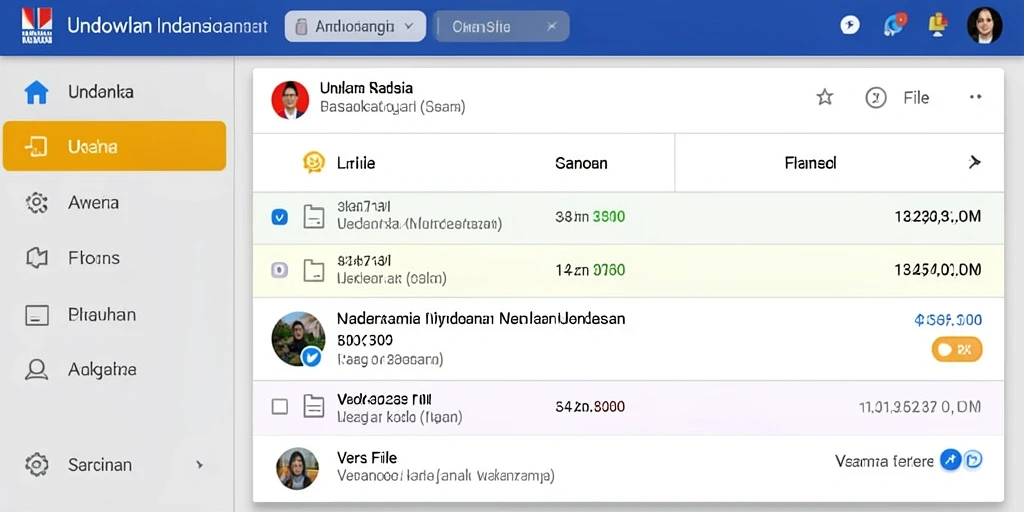Select the Ueaha sidebar item
Viewport: 1024px width, 512px height.
[x=115, y=146]
